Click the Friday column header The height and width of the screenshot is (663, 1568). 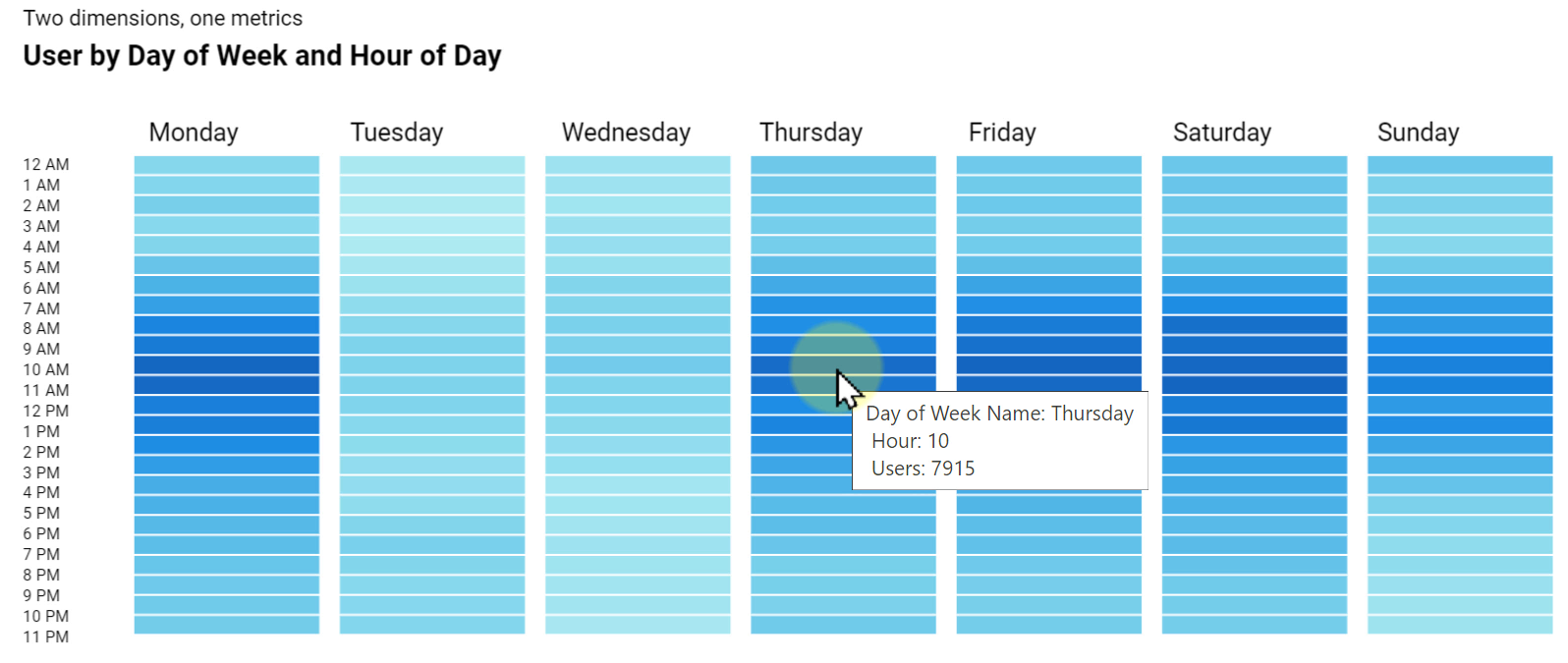point(1002,133)
